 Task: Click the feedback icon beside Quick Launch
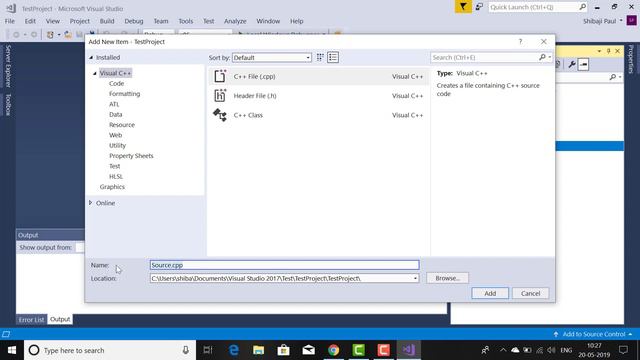[479, 7]
